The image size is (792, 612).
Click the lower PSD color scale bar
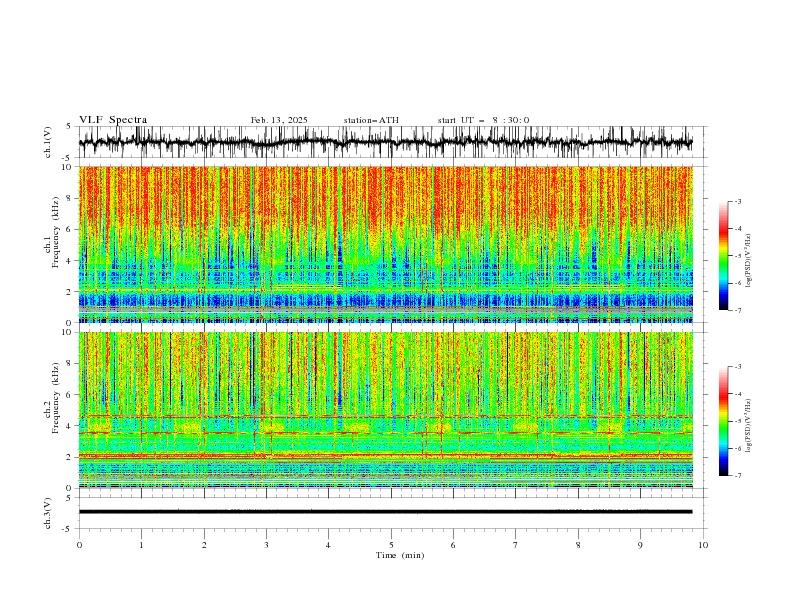click(x=724, y=421)
